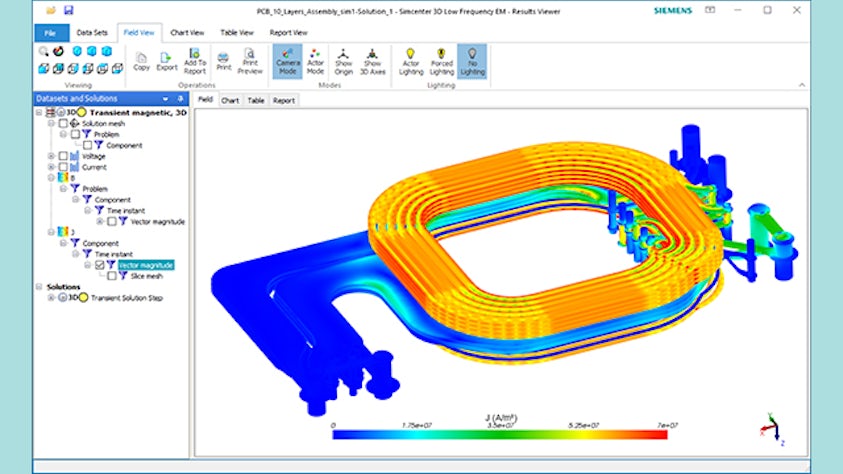843x474 pixels.
Task: Check the Solution mesh checkbox
Action: click(x=63, y=124)
